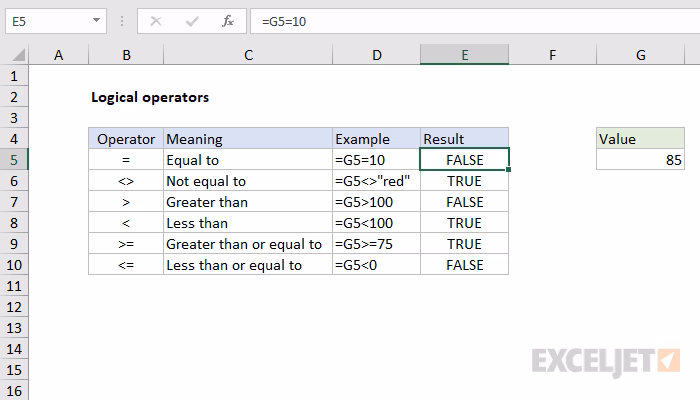
Task: Select row 5 header
Action: [14, 160]
